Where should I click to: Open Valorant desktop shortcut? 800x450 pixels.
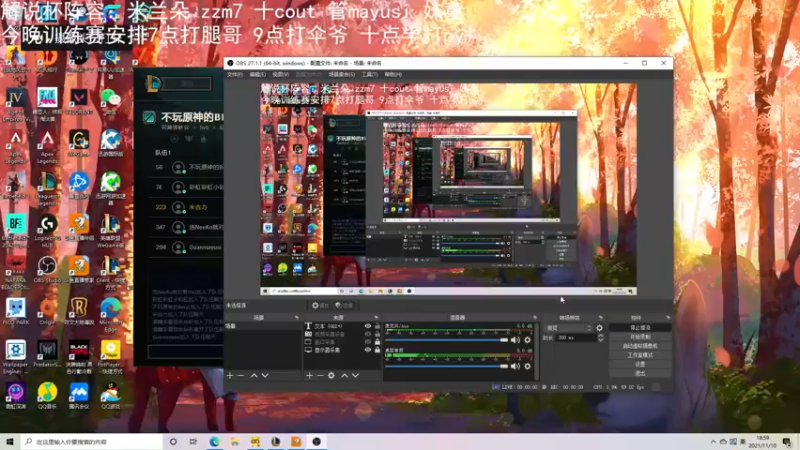79,101
